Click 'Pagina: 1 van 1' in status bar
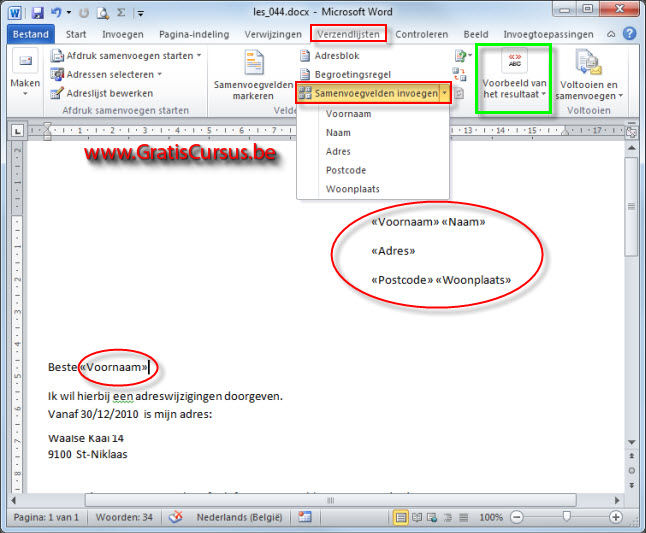The image size is (646, 533). click(46, 517)
